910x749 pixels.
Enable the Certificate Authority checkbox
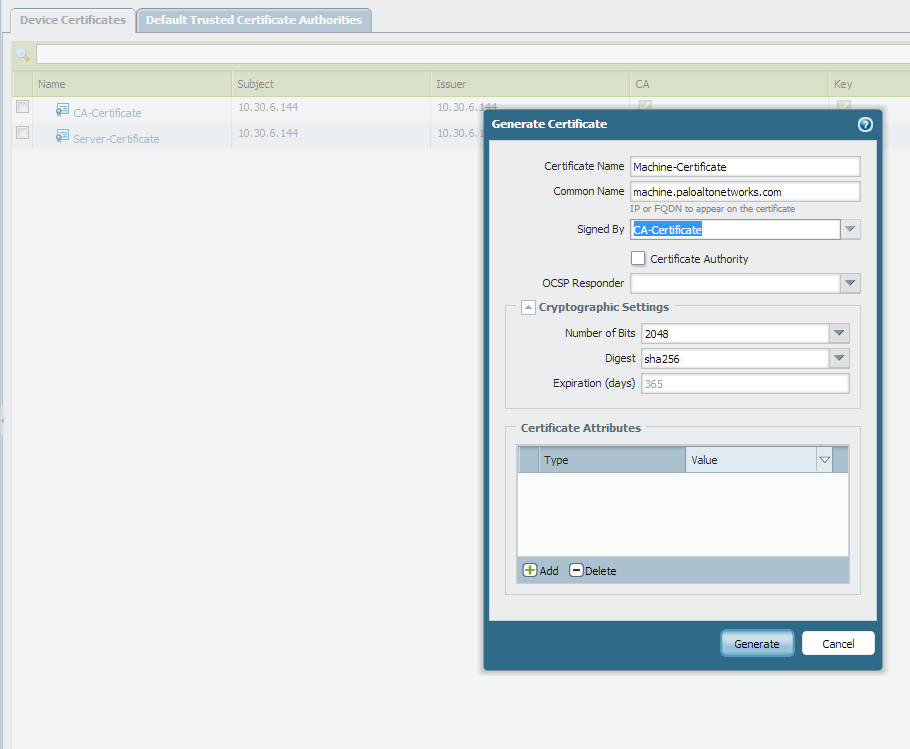638,258
